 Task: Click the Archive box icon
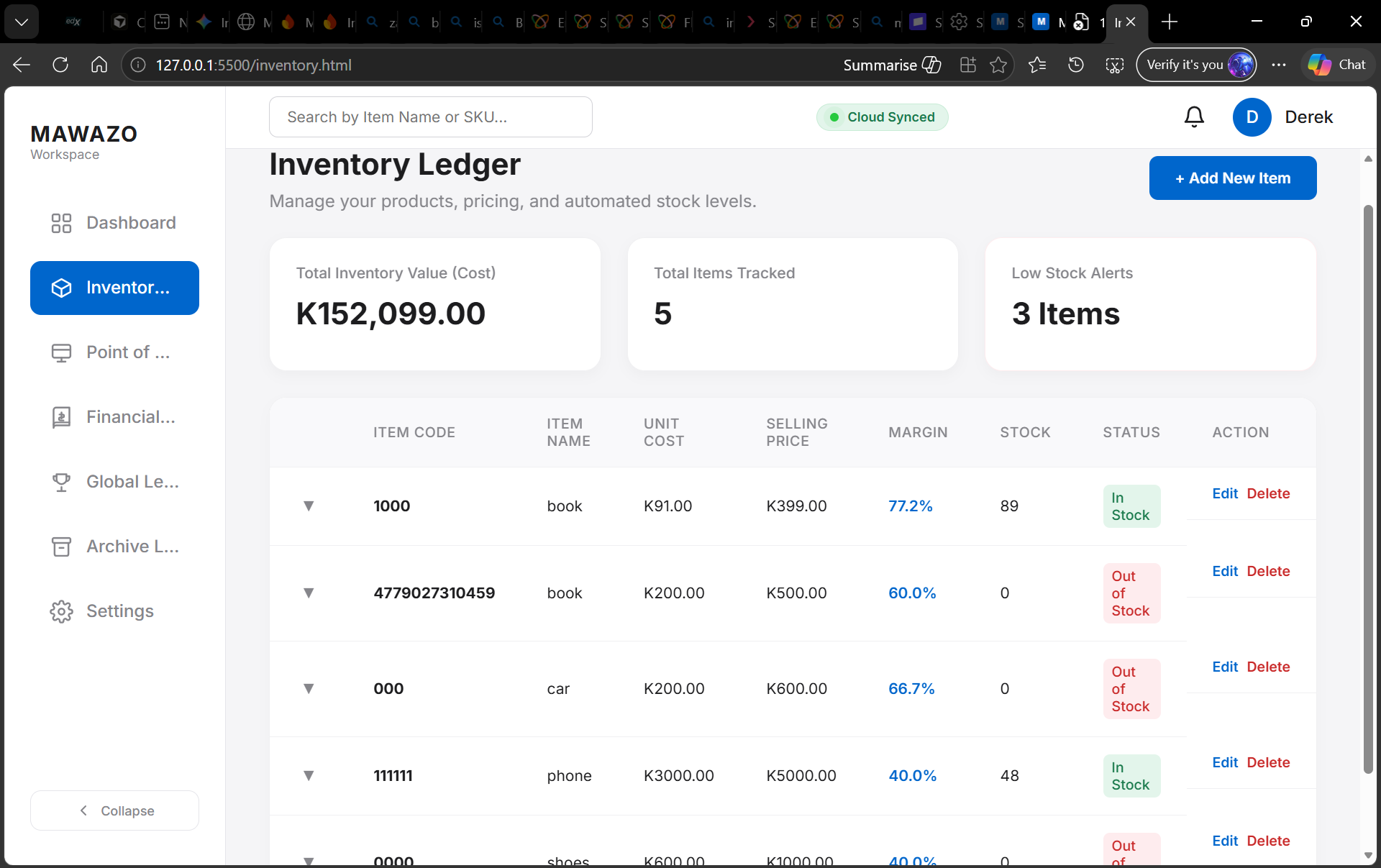(61, 547)
